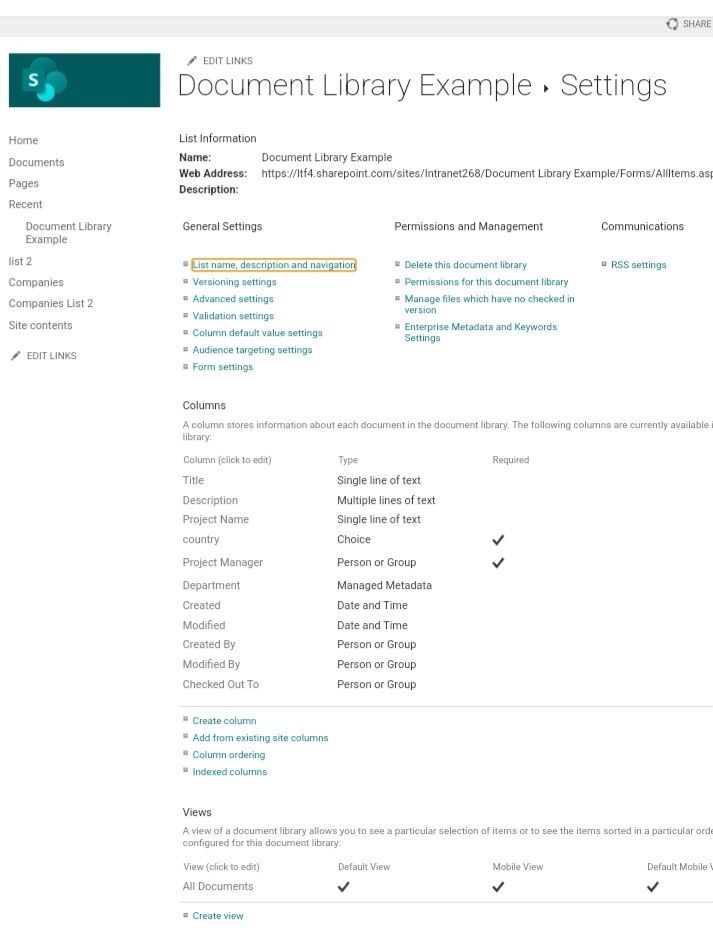The width and height of the screenshot is (713, 950).
Task: Open Indexed columns link
Action: coord(230,772)
